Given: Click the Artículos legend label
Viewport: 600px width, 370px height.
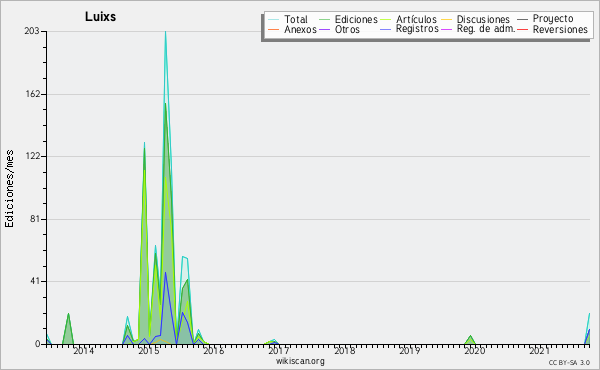Looking at the screenshot, I should [416, 19].
